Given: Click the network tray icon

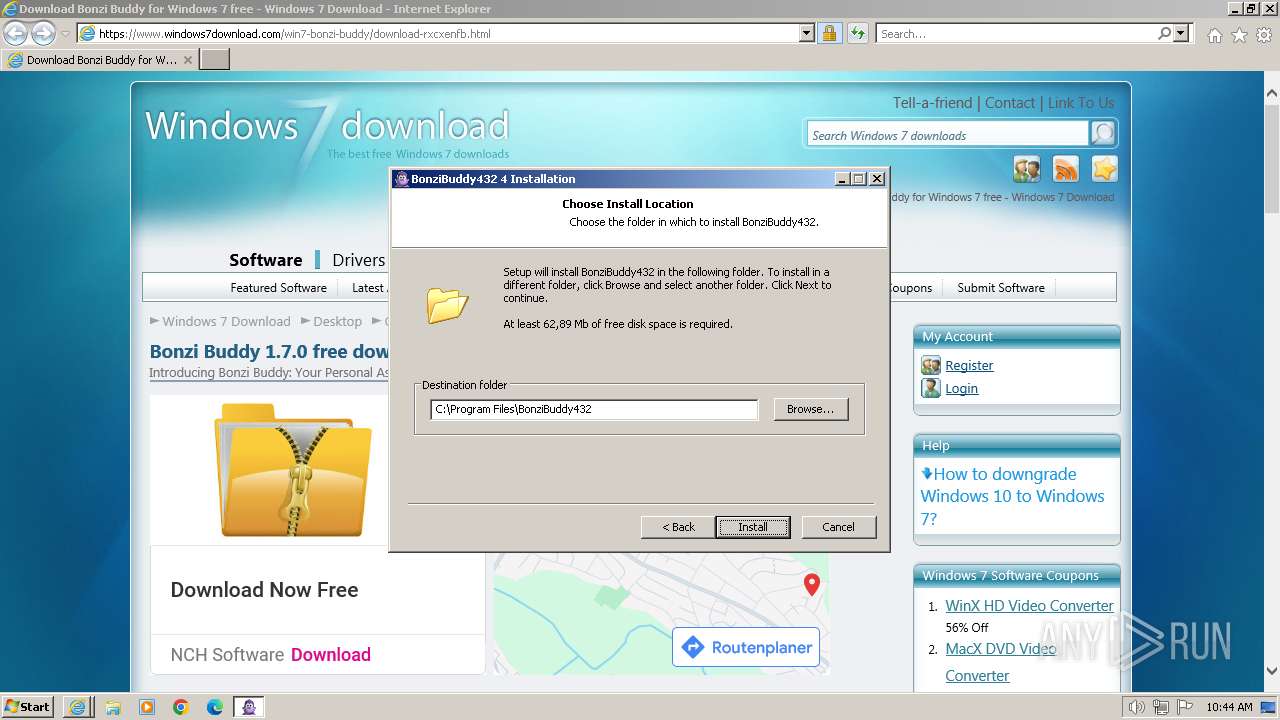Looking at the screenshot, I should [x=1161, y=707].
